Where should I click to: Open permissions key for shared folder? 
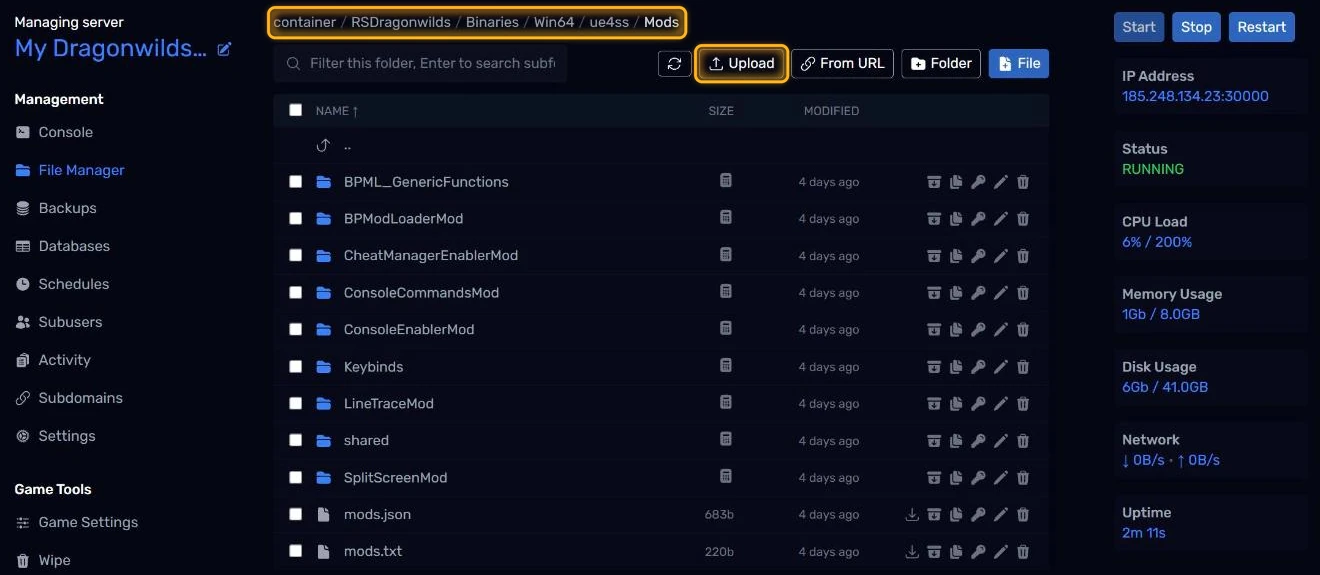(978, 441)
